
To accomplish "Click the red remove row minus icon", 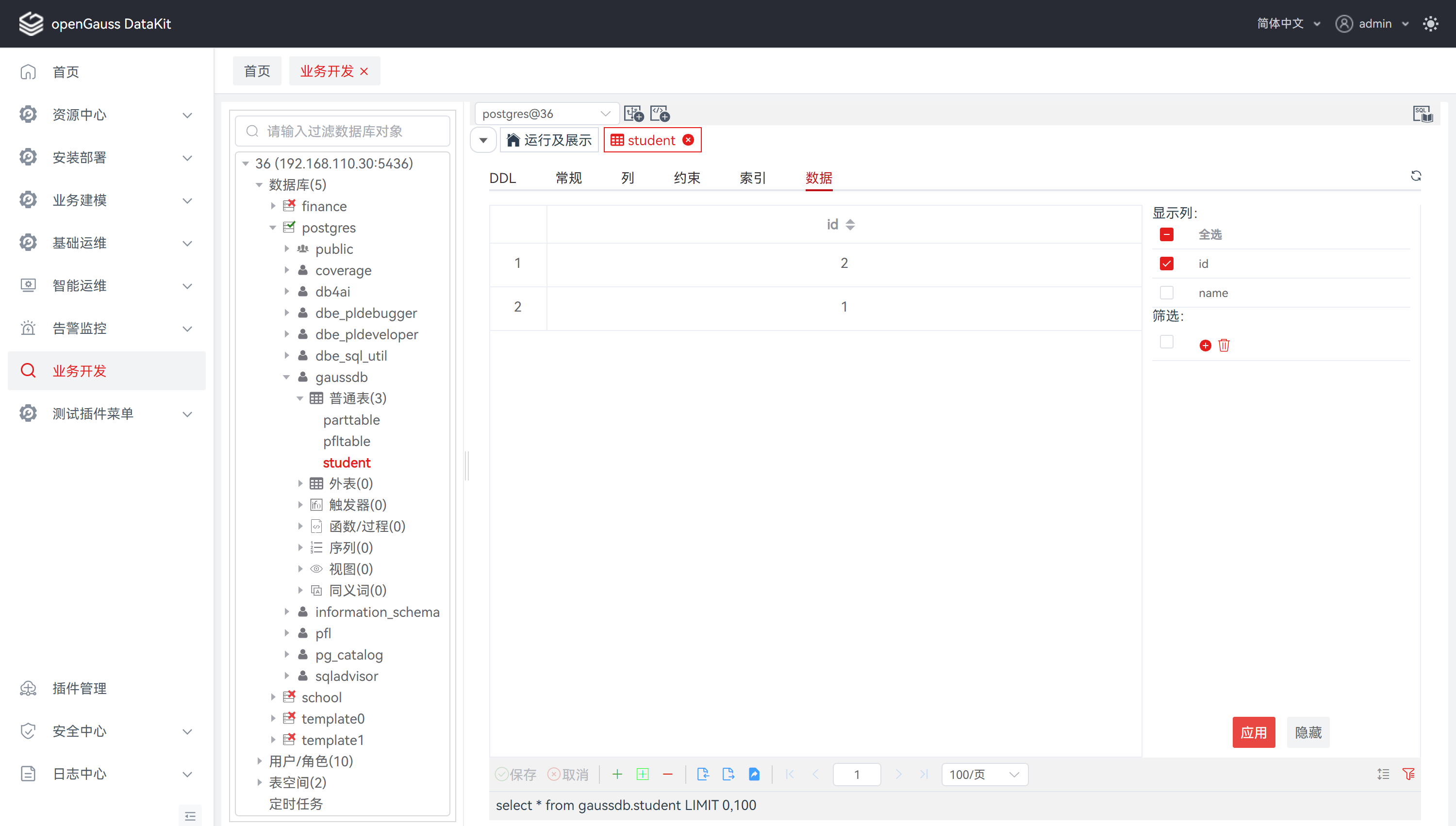I will pyautogui.click(x=668, y=774).
